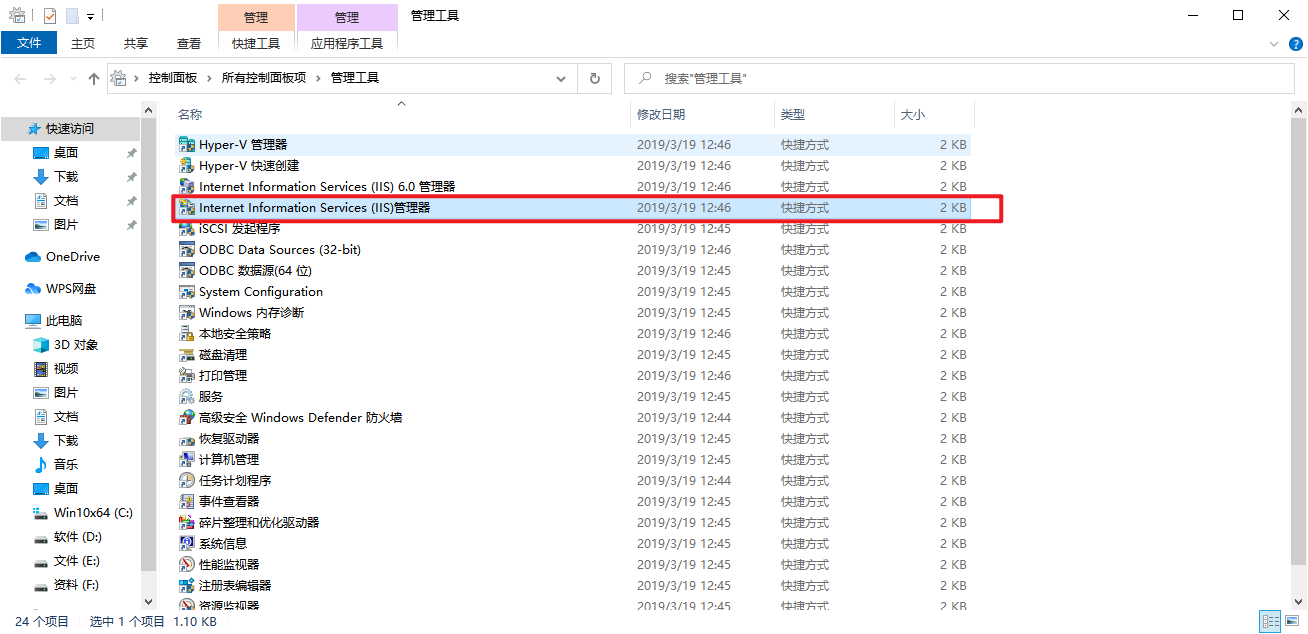The width and height of the screenshot is (1308, 634).
Task: Click OneDrive cloud icon in sidebar
Action: pyautogui.click(x=33, y=257)
